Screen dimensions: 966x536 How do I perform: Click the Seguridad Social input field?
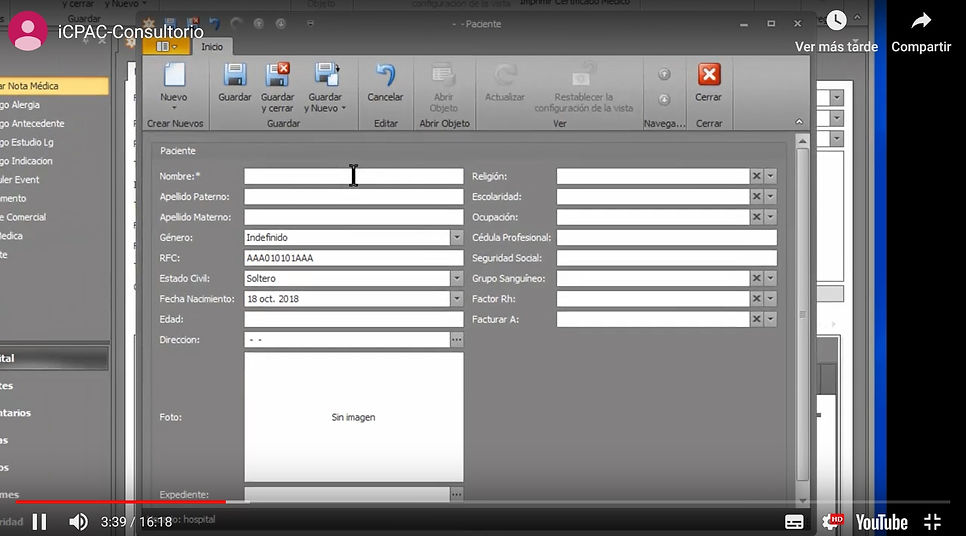[667, 258]
